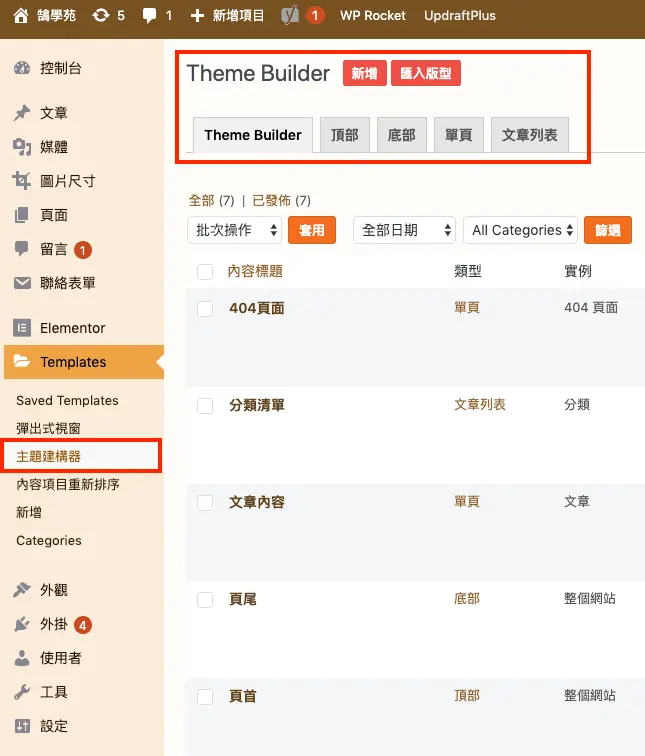The width and height of the screenshot is (645, 756).
Task: Open the UpdraftPlus admin bar menu
Action: tap(460, 15)
